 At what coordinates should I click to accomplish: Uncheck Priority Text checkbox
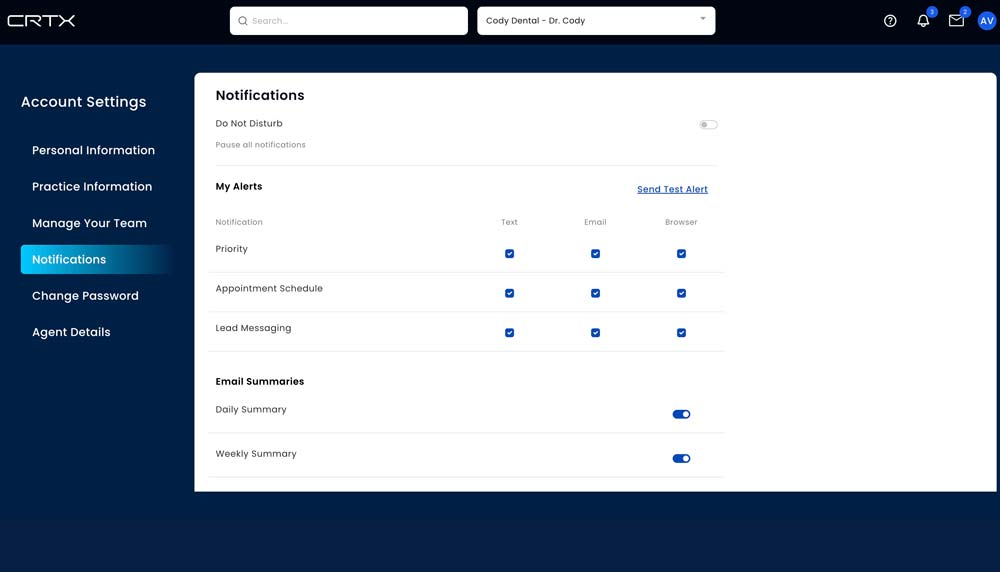pyautogui.click(x=509, y=254)
